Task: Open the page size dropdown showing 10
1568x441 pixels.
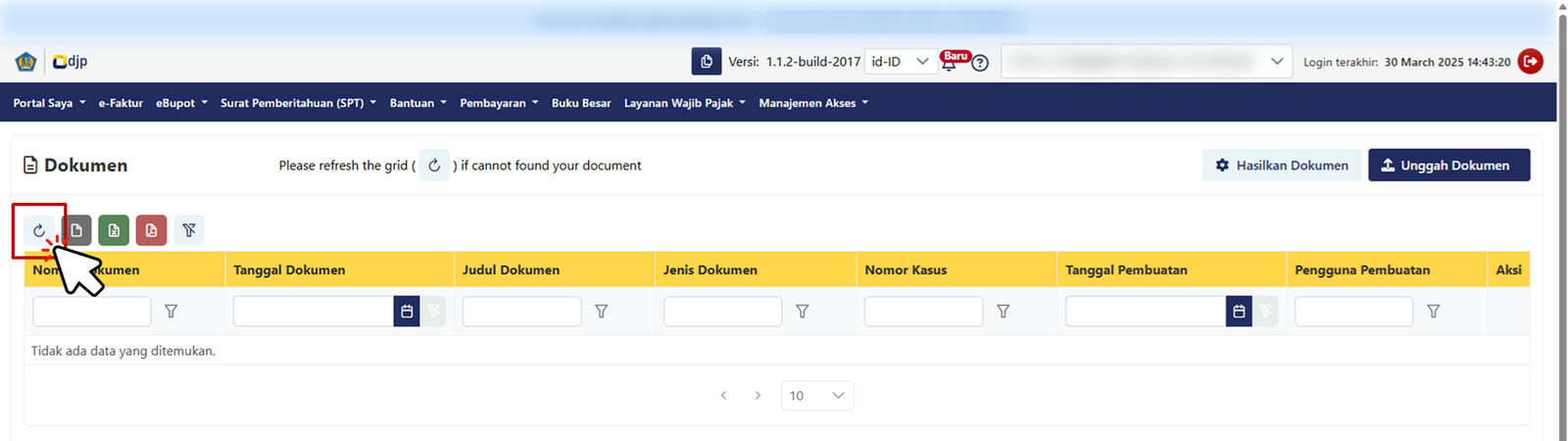Action: tap(817, 396)
